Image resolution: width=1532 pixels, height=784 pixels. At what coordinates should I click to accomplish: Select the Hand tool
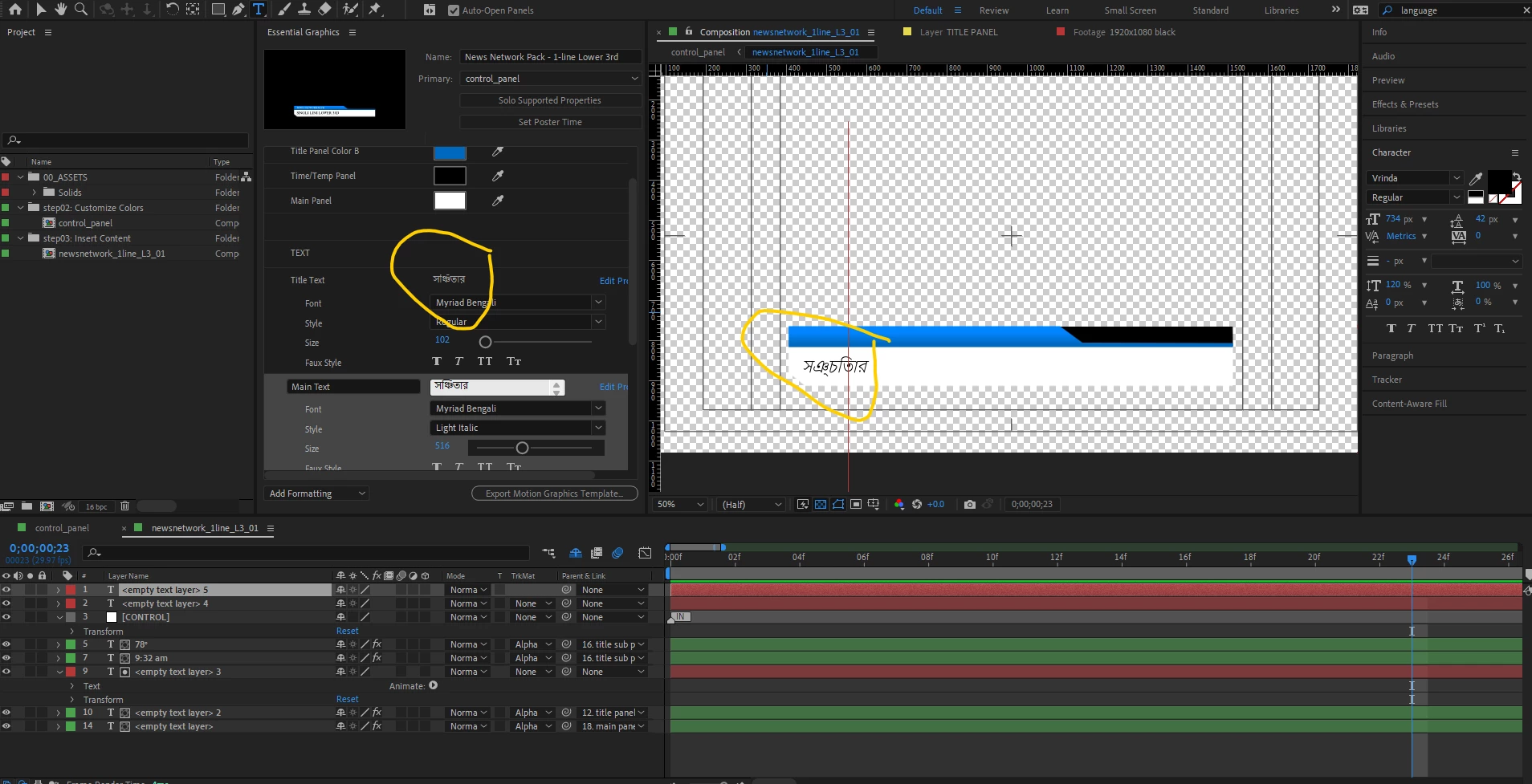tap(60, 10)
